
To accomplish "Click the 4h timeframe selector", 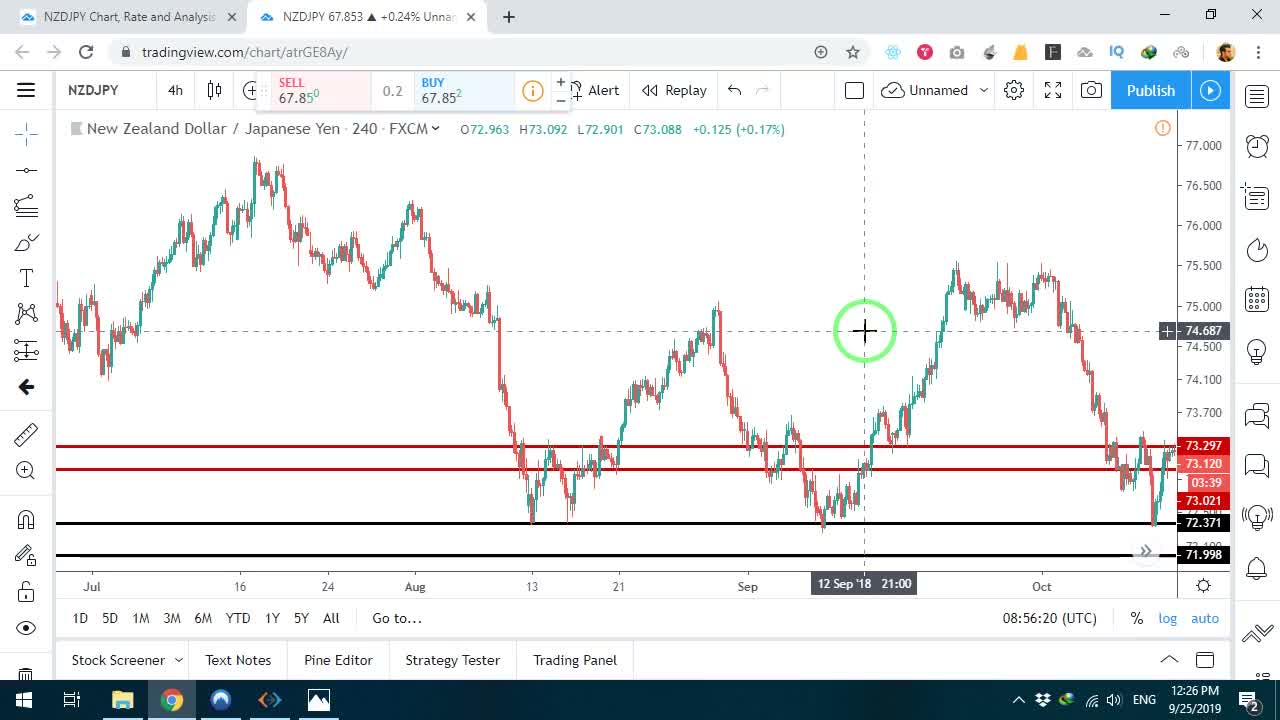I will point(175,90).
